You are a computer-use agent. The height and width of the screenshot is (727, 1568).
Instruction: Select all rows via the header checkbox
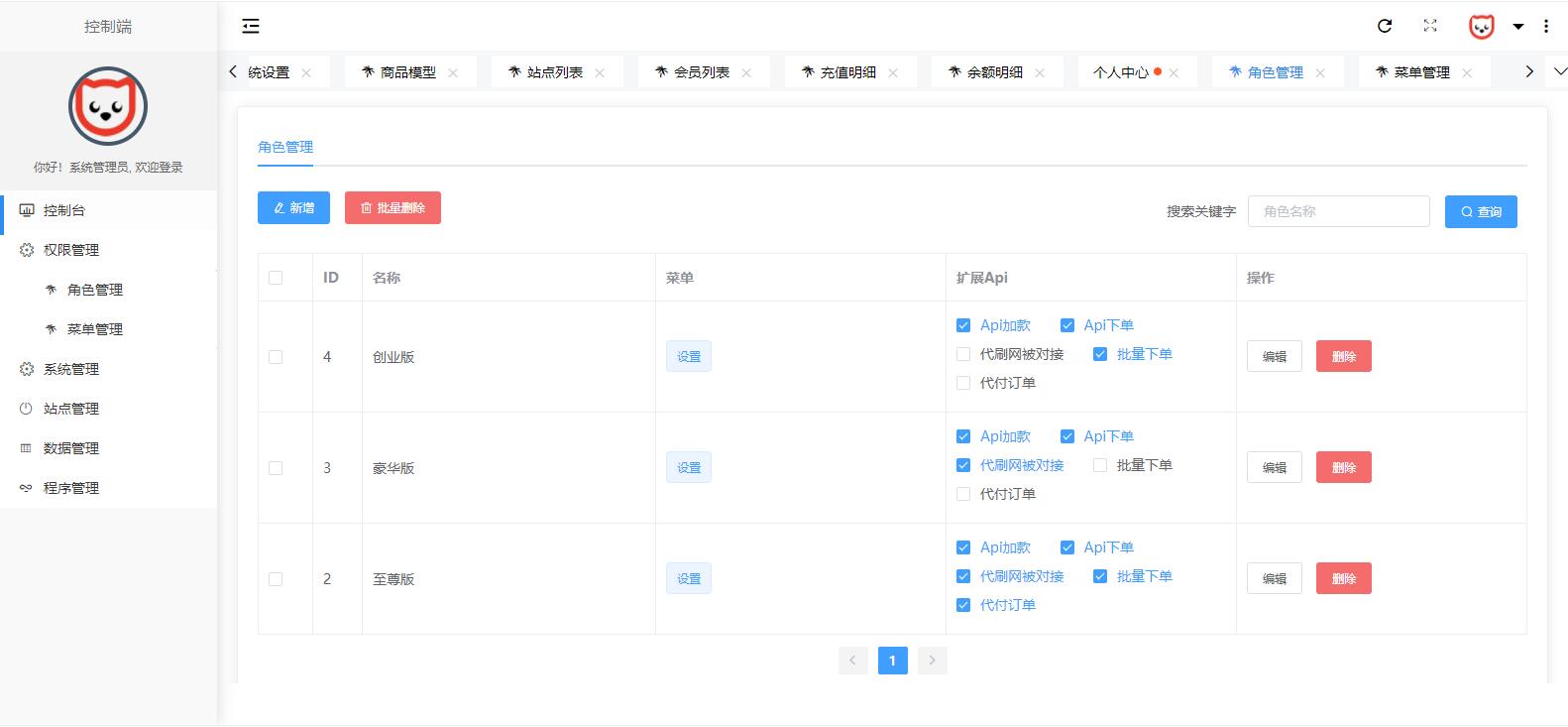(276, 278)
